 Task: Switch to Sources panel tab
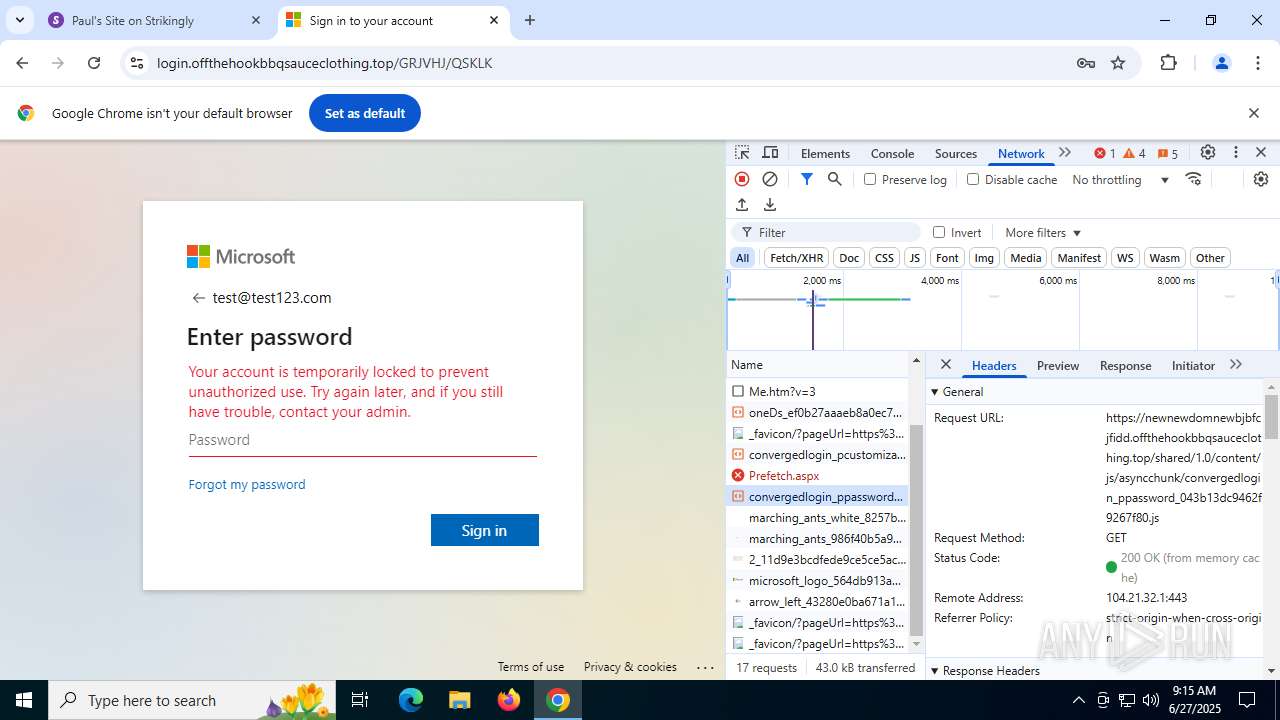[x=955, y=153]
